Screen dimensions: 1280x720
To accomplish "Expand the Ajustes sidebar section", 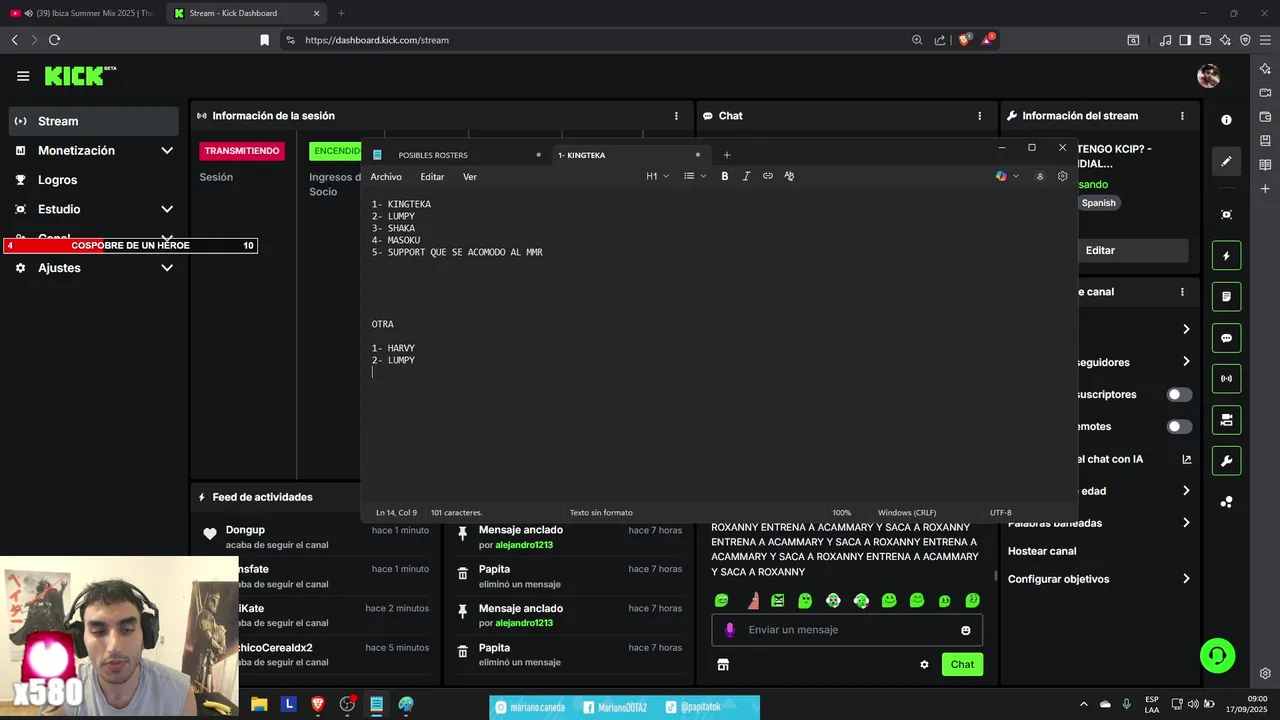I will [x=94, y=268].
